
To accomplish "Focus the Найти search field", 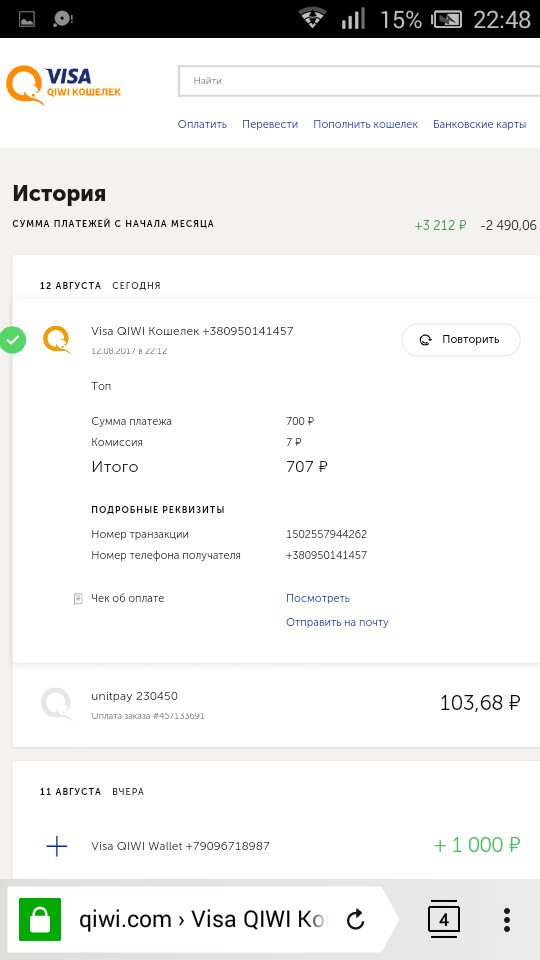I will (x=359, y=81).
